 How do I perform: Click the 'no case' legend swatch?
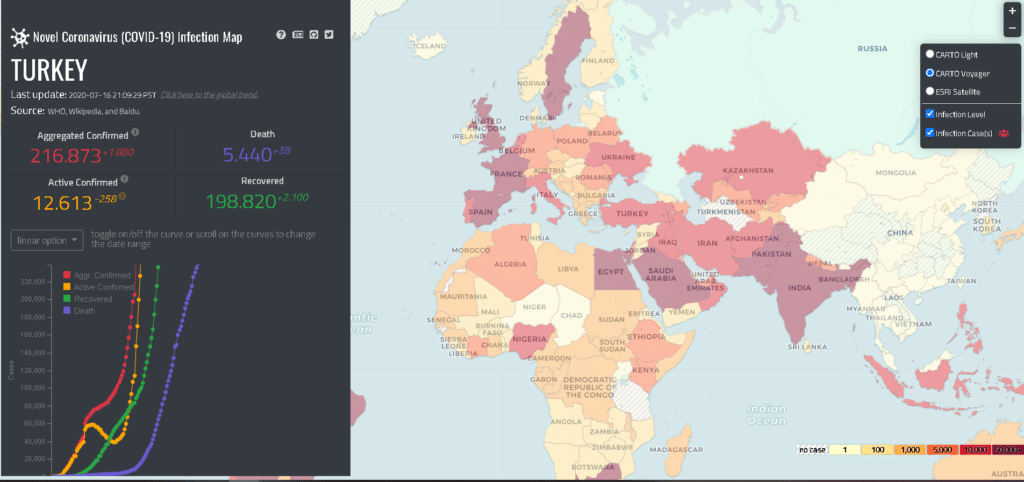click(812, 449)
